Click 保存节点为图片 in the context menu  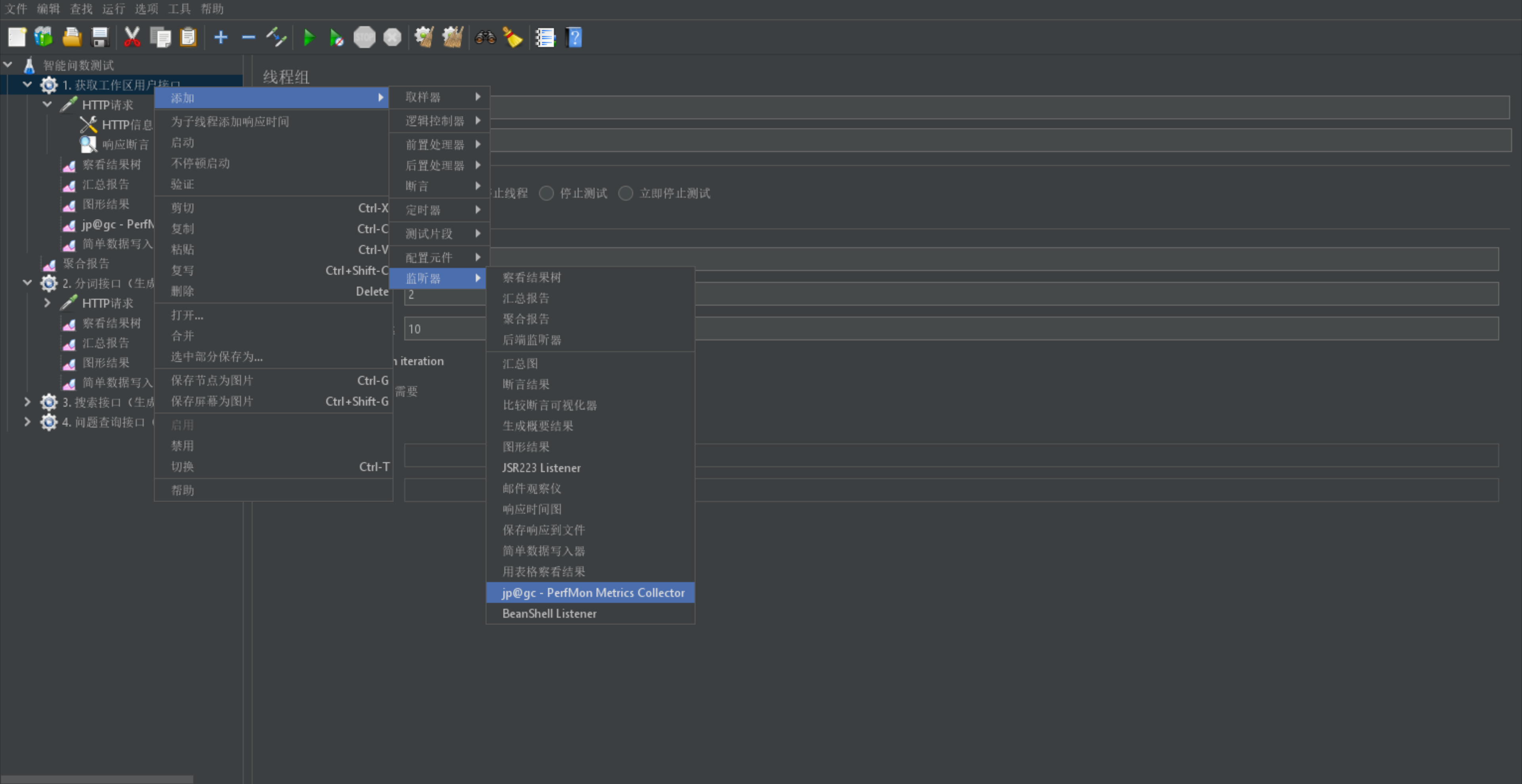pyautogui.click(x=273, y=381)
